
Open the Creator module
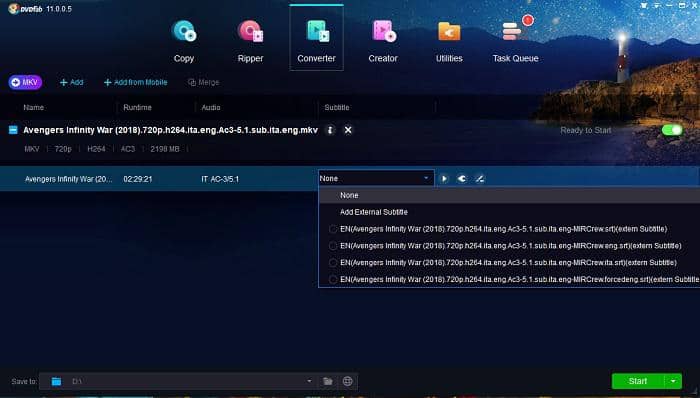coord(383,41)
